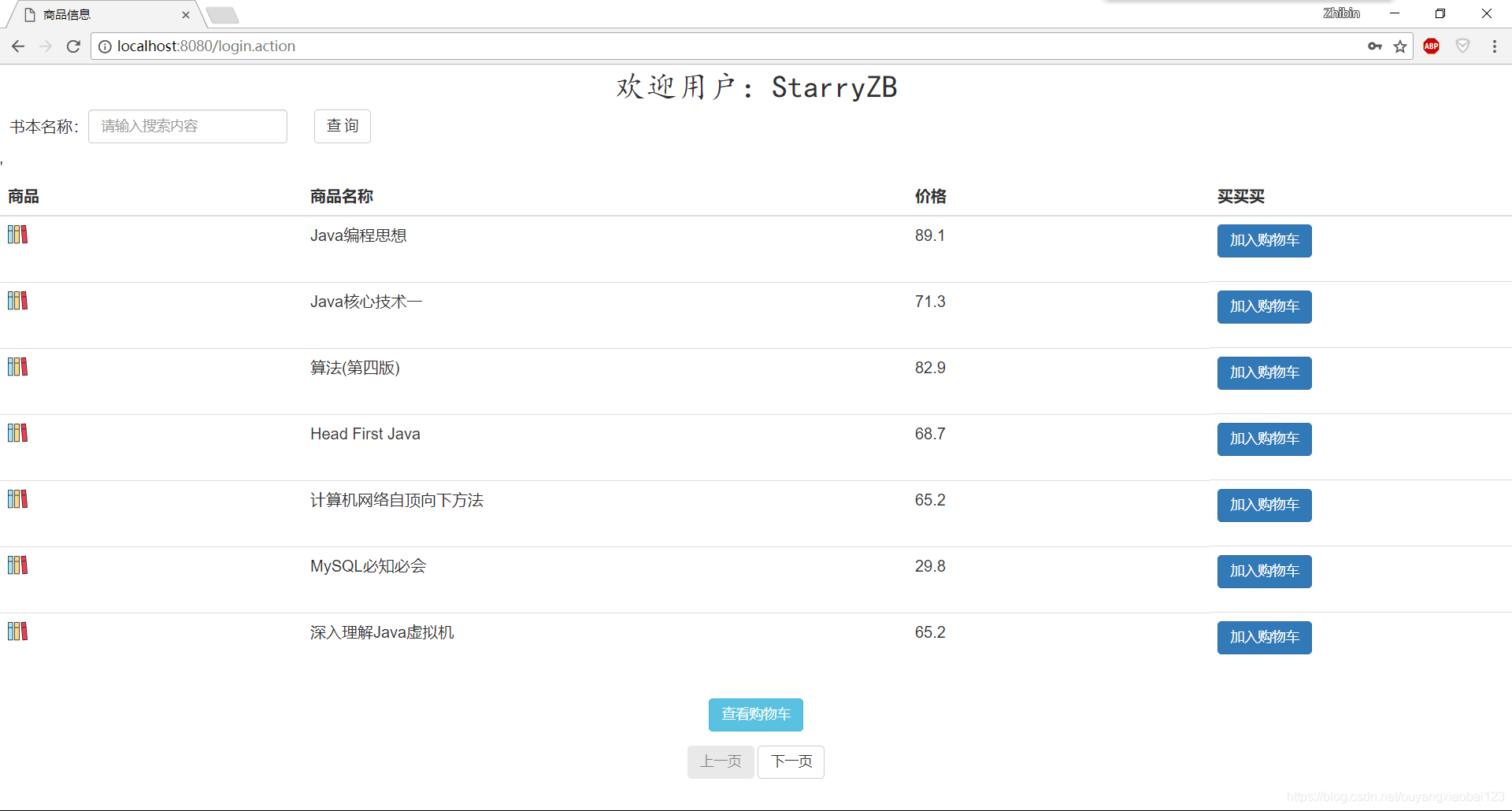
Task: Click the 商品 column header
Action: pyautogui.click(x=24, y=196)
